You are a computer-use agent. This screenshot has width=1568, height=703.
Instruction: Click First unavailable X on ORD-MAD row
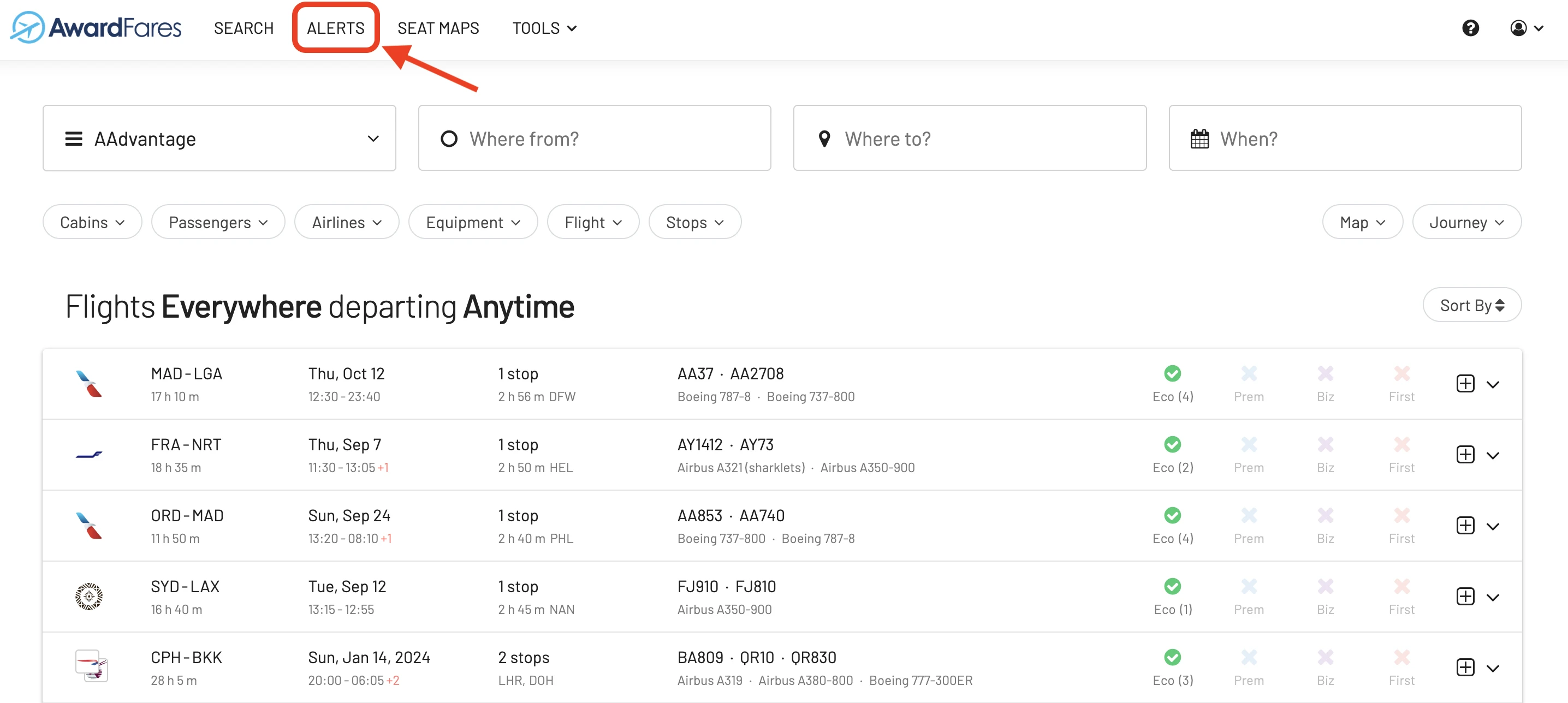point(1402,516)
